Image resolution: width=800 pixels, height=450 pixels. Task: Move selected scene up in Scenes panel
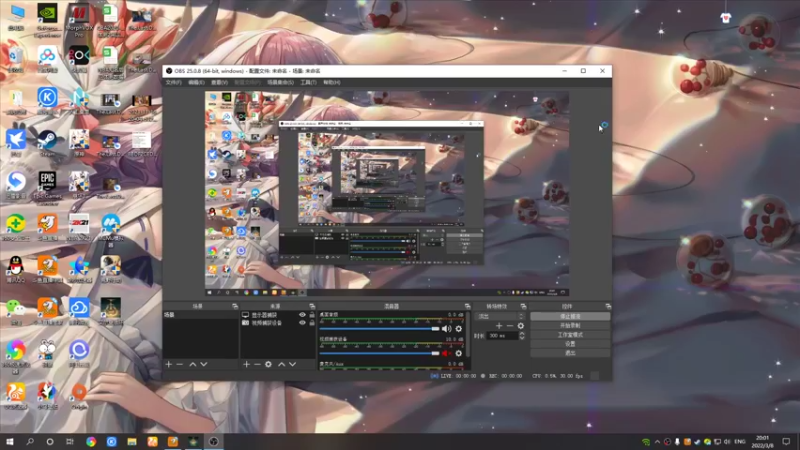pos(192,364)
